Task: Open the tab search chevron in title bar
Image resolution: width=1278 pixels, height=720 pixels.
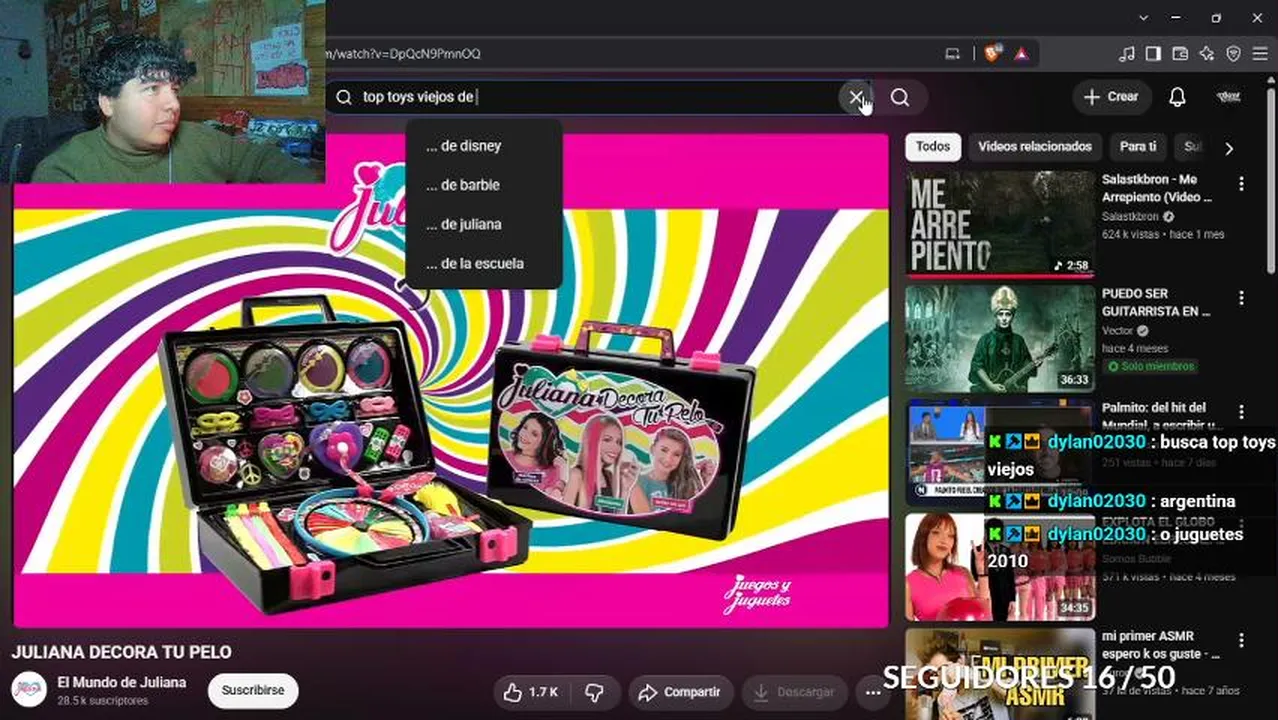Action: click(1144, 17)
